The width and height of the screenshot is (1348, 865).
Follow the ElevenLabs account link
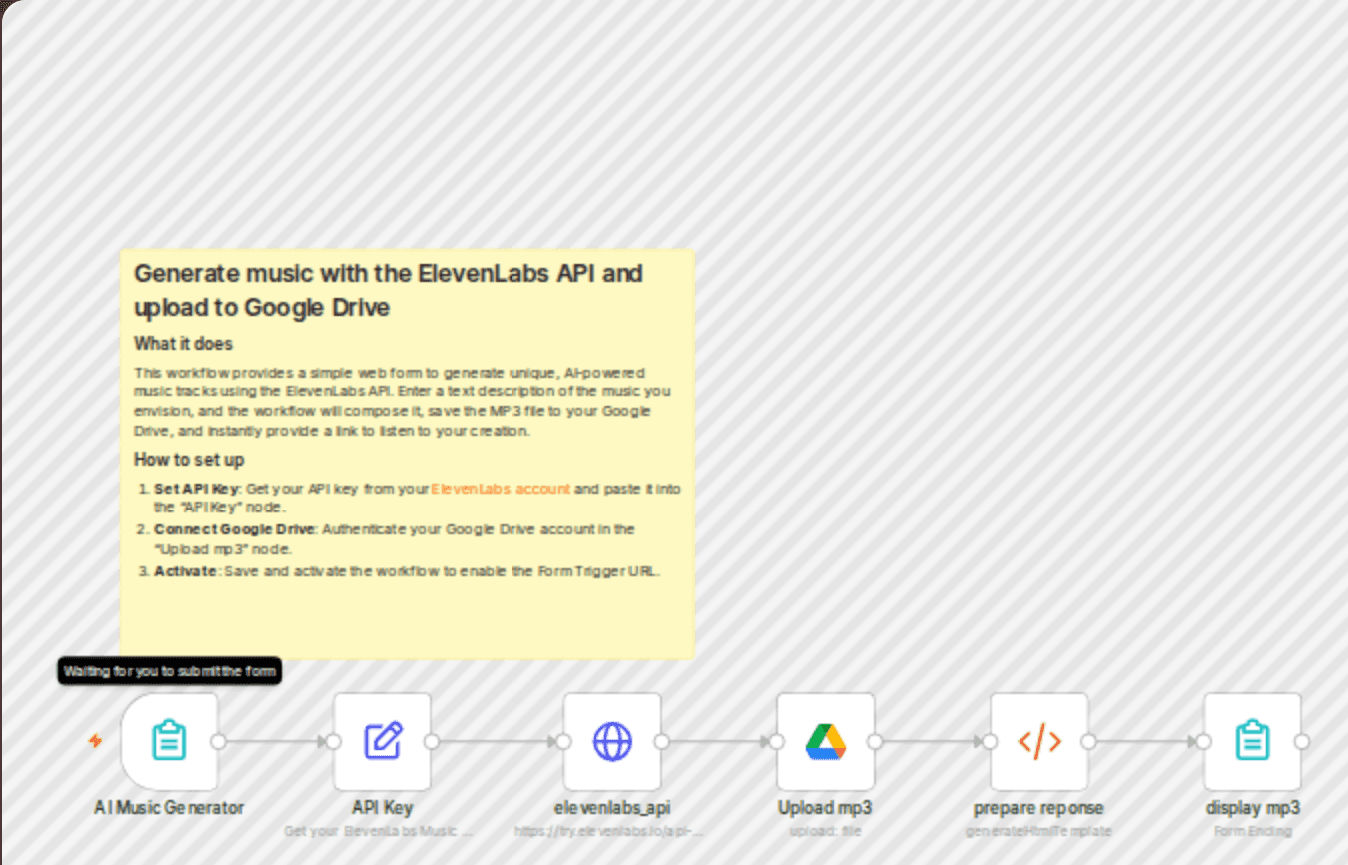501,489
